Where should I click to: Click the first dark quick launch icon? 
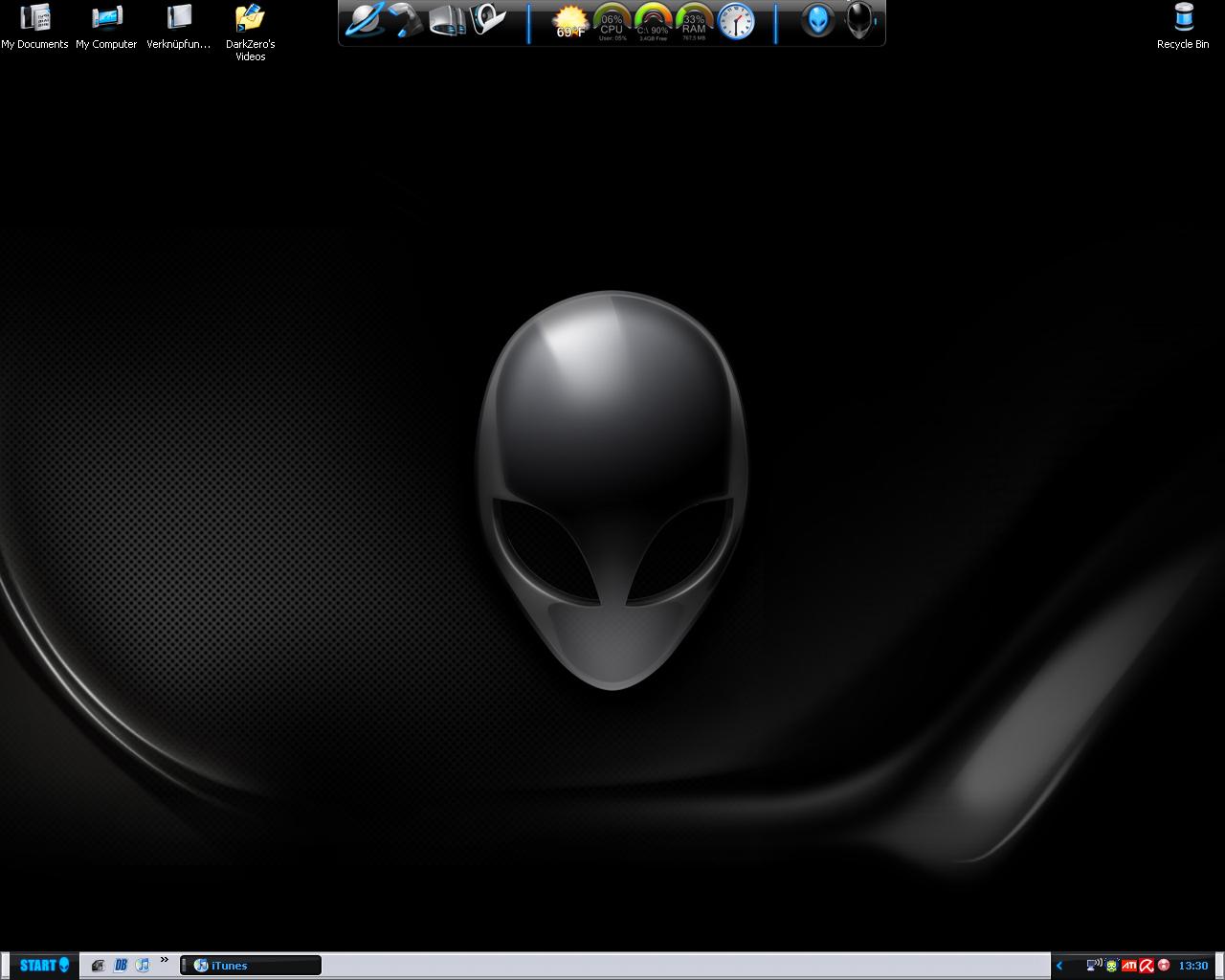(x=98, y=966)
